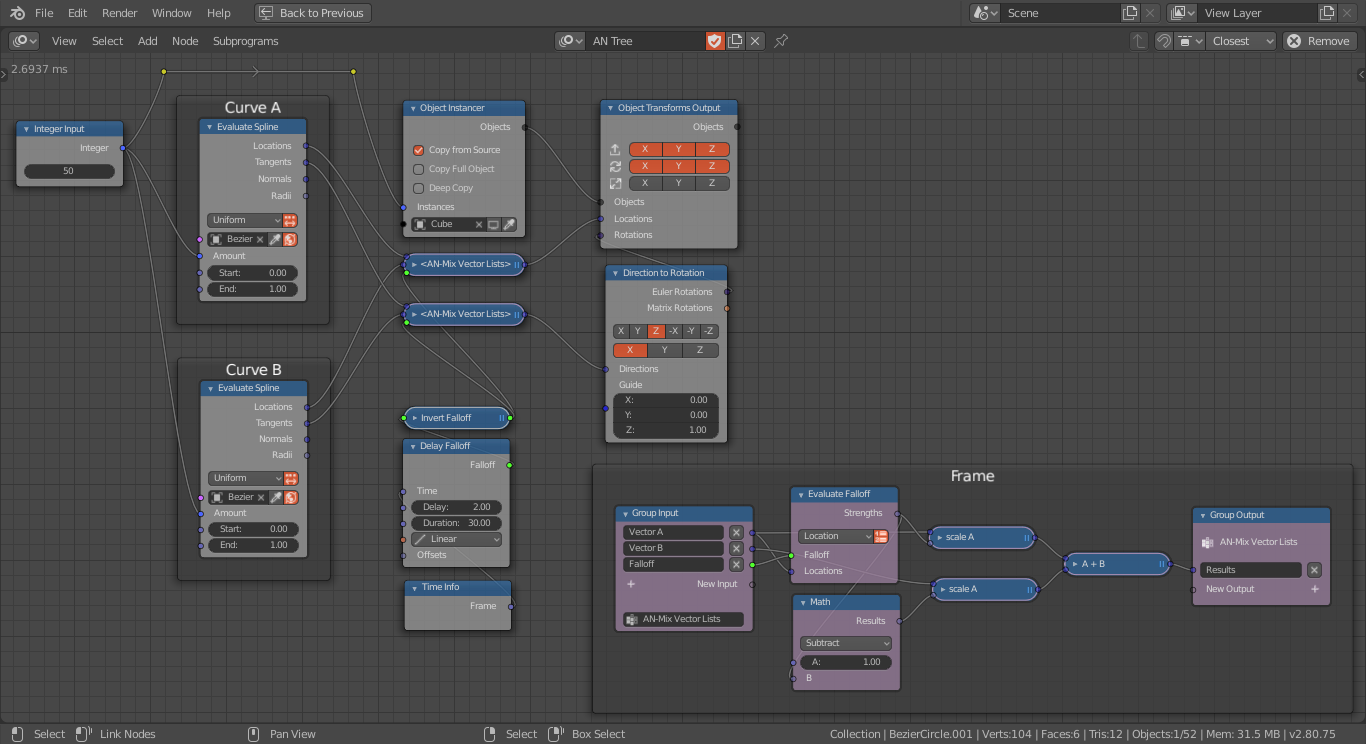Pin the node tree with pin icon
Viewport: 1366px width, 744px height.
click(x=782, y=41)
